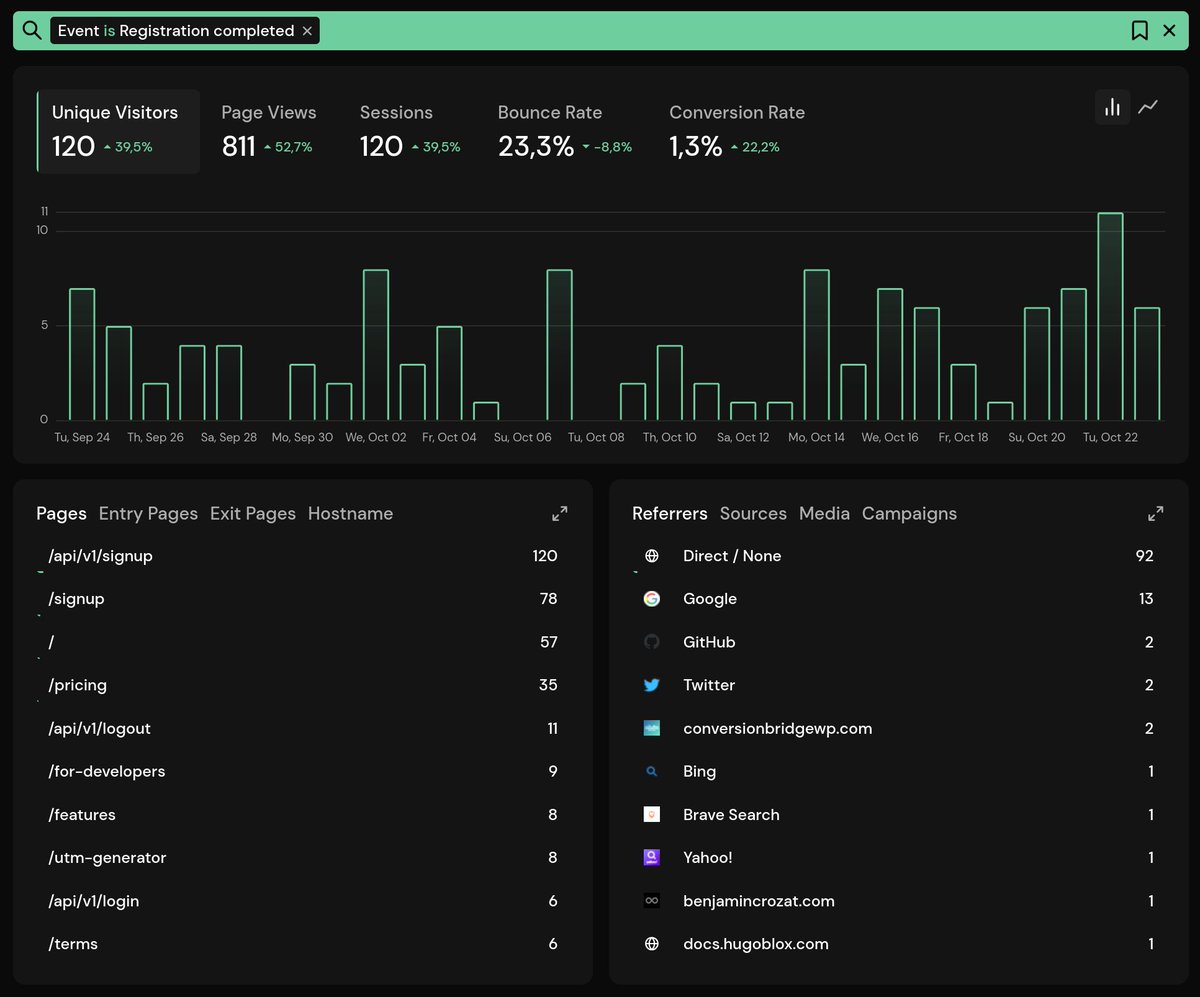Click the Bing search icon
Screen dimensions: 1200x997
[651, 771]
